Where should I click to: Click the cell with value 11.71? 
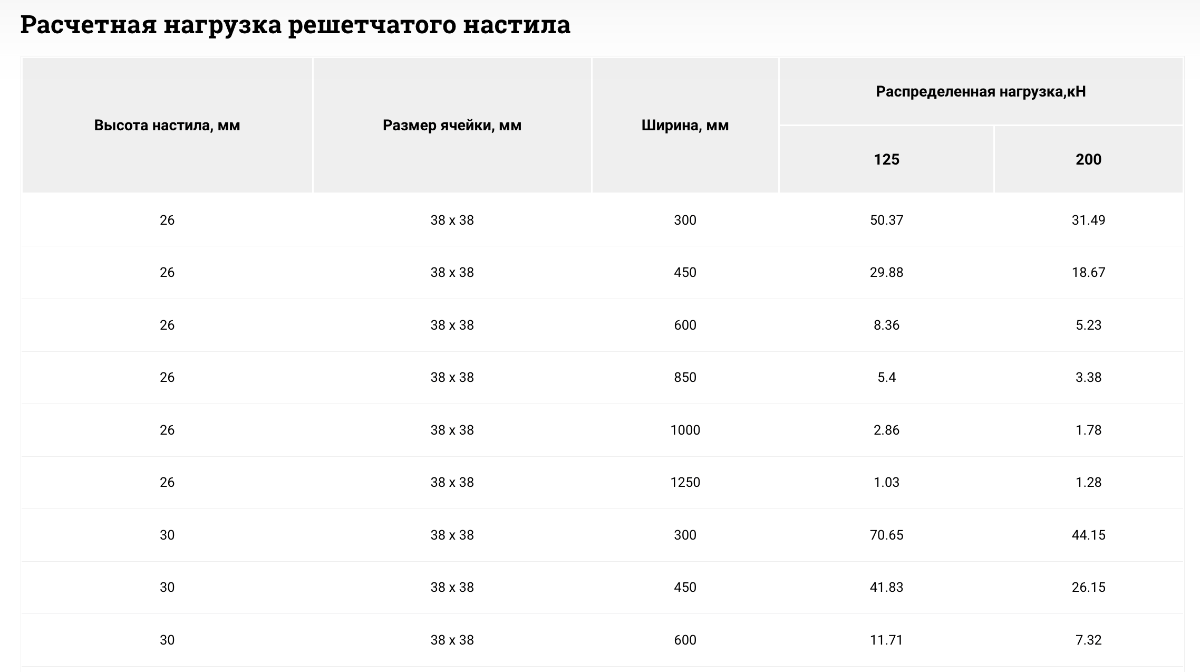click(x=886, y=640)
